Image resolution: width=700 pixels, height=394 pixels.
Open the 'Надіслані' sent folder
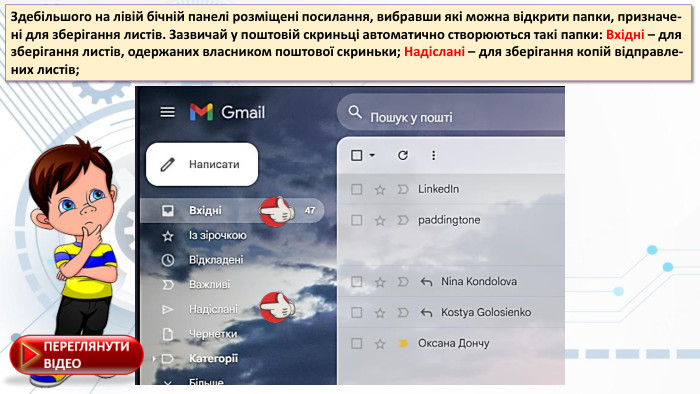(213, 309)
